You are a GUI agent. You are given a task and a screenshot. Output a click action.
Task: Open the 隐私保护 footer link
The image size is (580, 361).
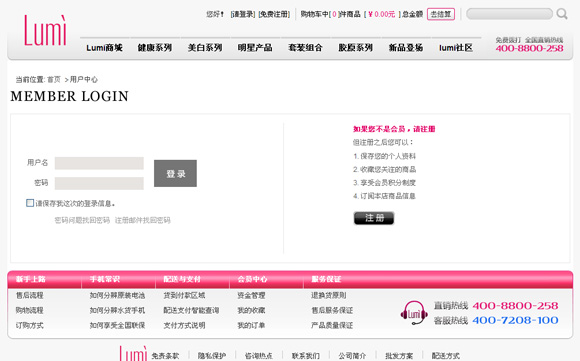pyautogui.click(x=212, y=356)
